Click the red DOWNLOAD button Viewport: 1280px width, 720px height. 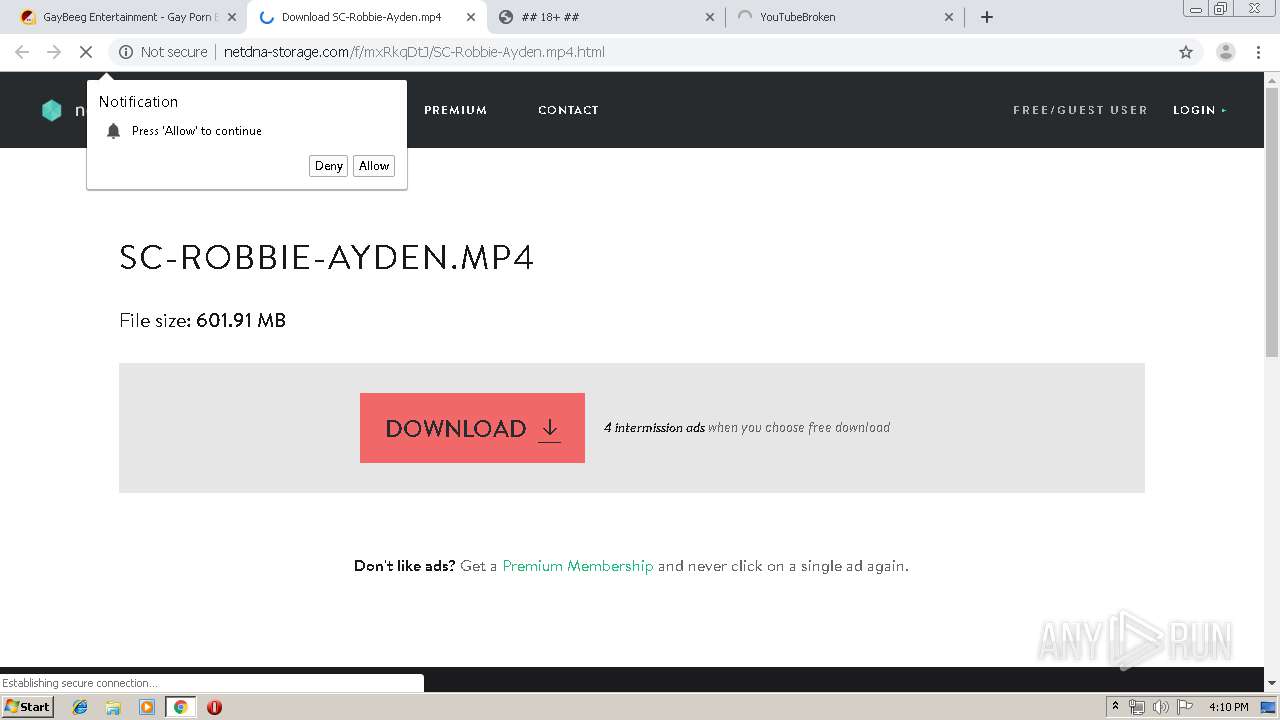tap(472, 428)
